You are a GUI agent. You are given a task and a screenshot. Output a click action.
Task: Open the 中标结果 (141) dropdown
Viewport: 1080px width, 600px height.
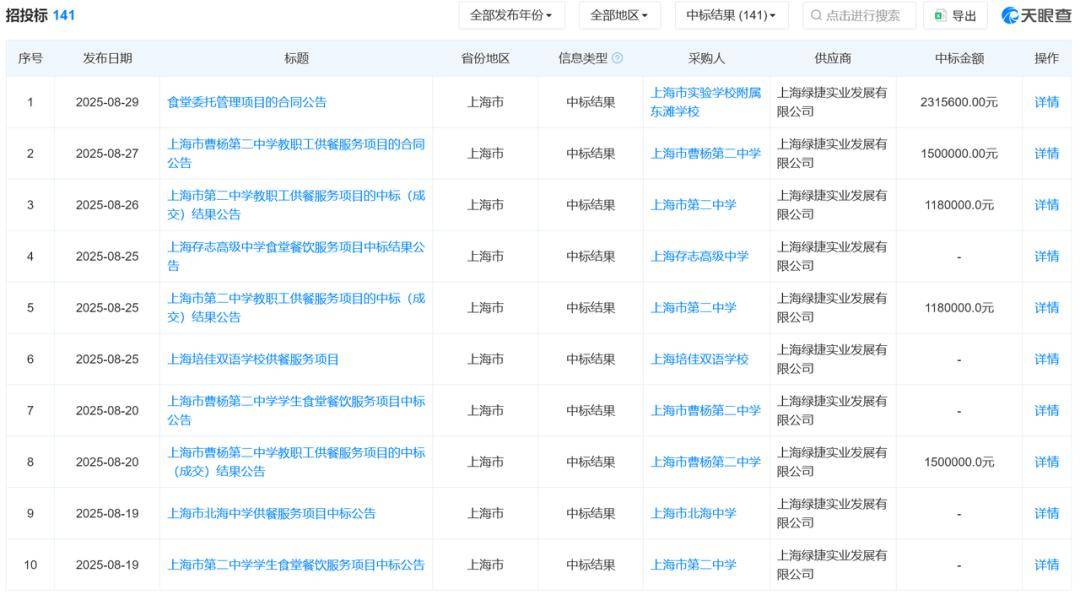[x=731, y=16]
